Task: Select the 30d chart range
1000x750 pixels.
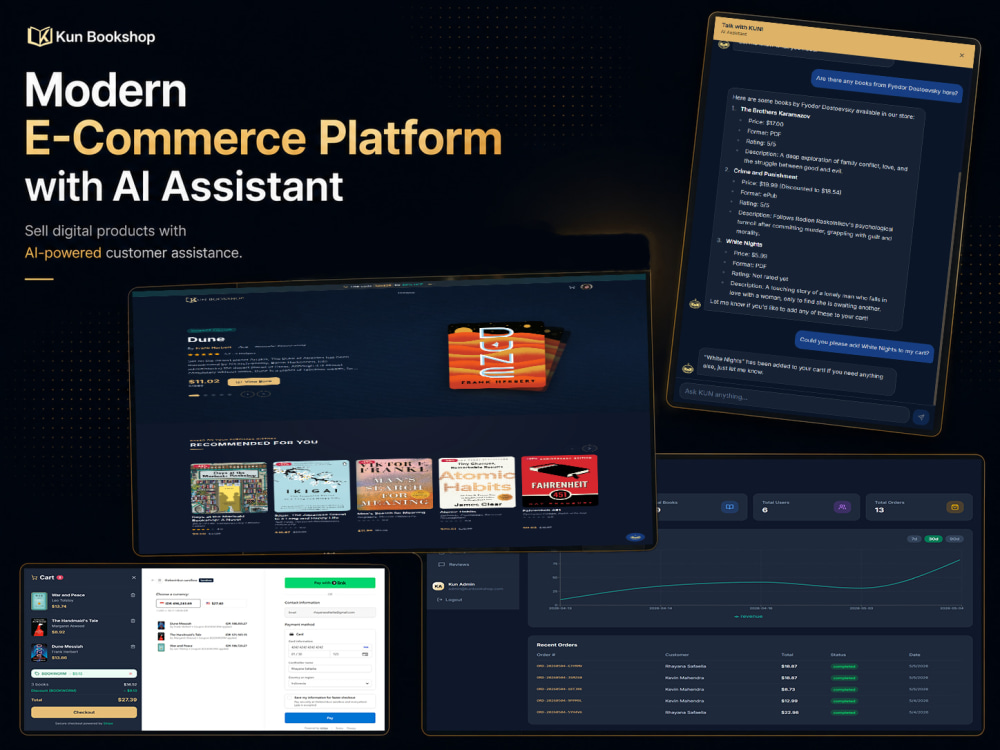Action: pyautogui.click(x=933, y=539)
